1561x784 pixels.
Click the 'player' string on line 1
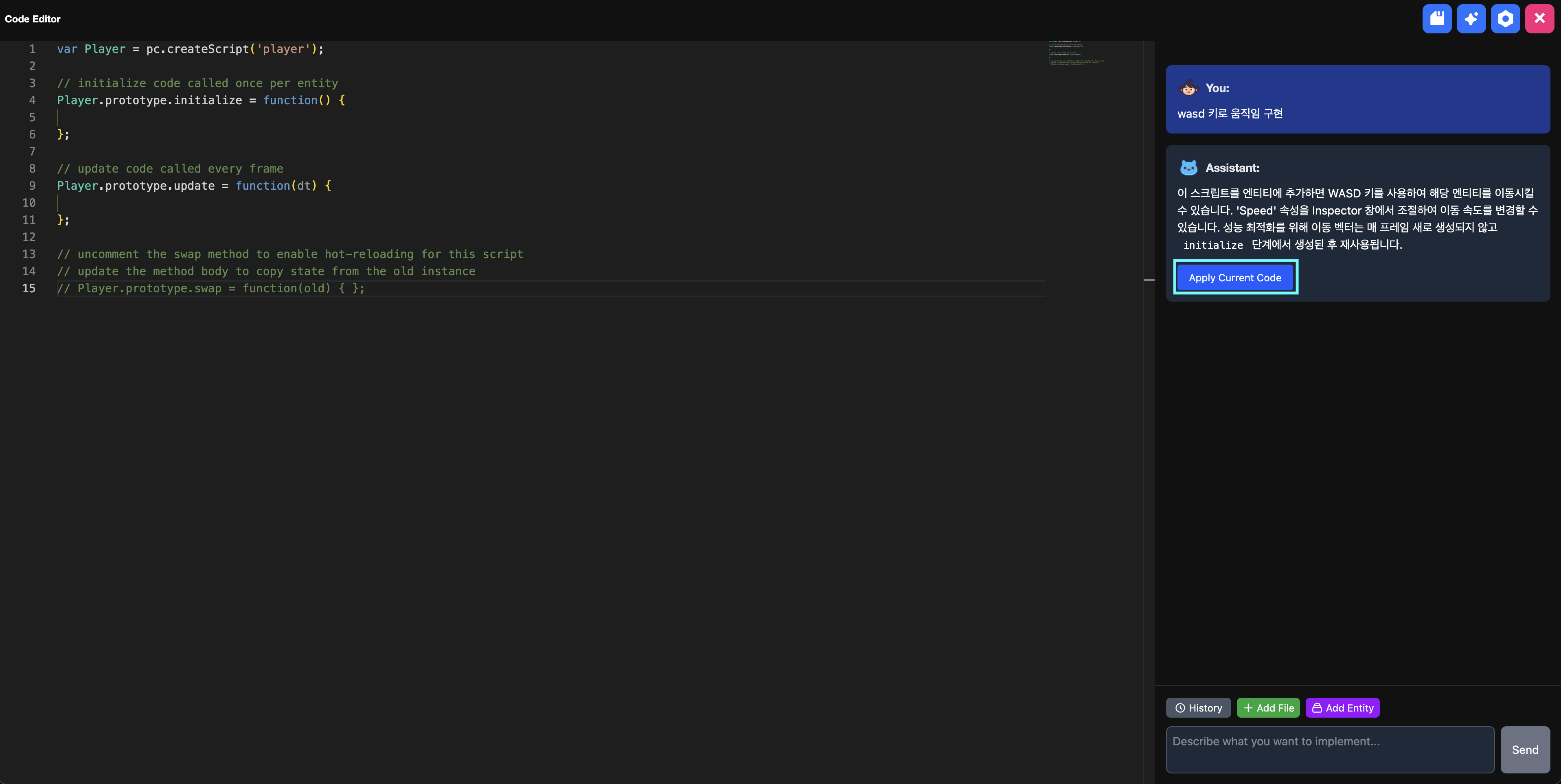point(283,49)
